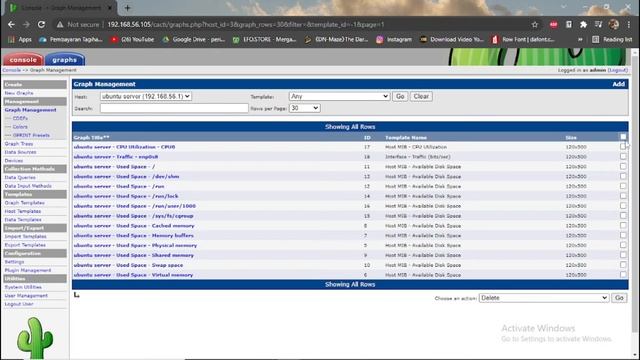Open the red adblock extension icon
The height and width of the screenshot is (360, 640).
[x=553, y=24]
